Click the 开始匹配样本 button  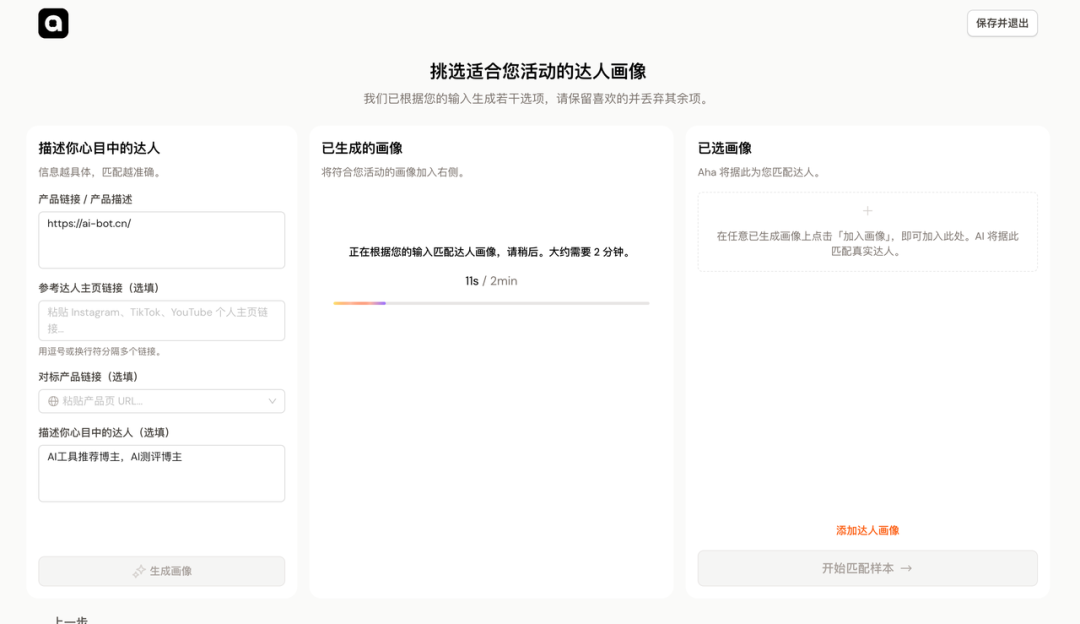tap(867, 568)
